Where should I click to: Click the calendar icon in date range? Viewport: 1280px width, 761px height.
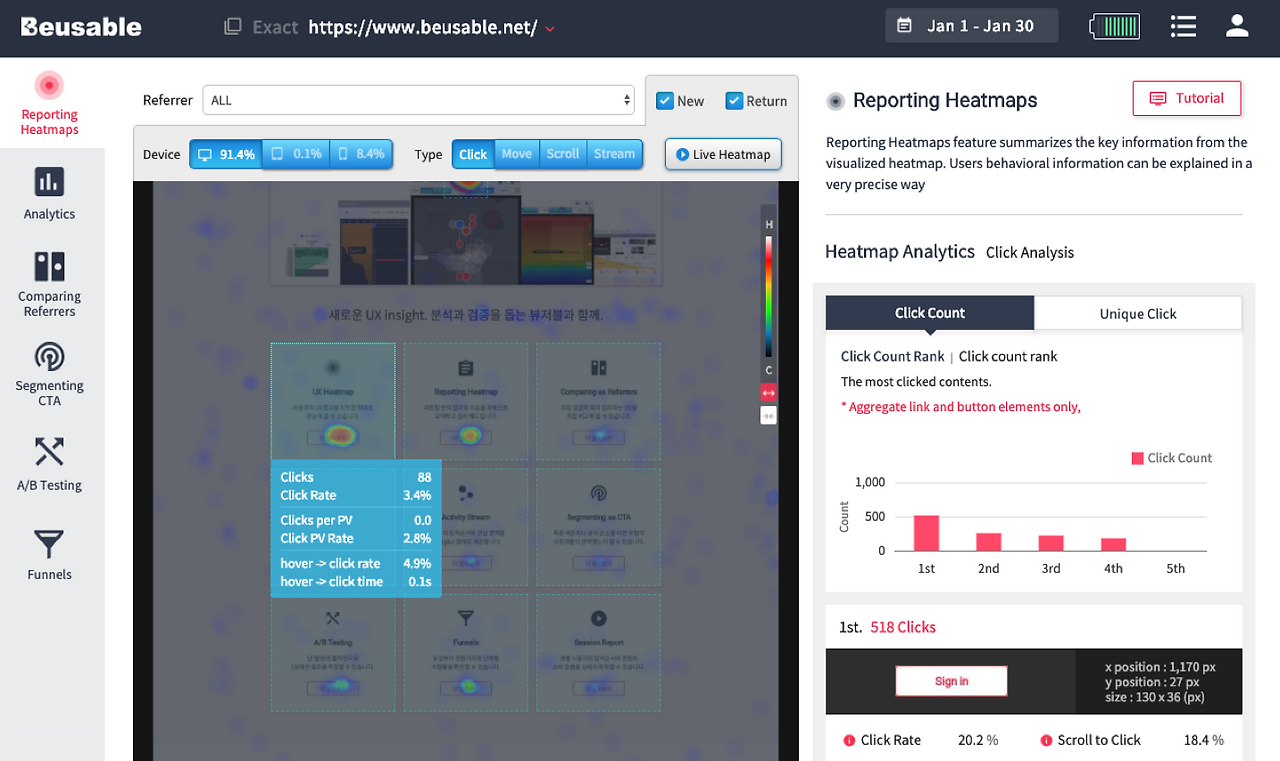(x=904, y=26)
